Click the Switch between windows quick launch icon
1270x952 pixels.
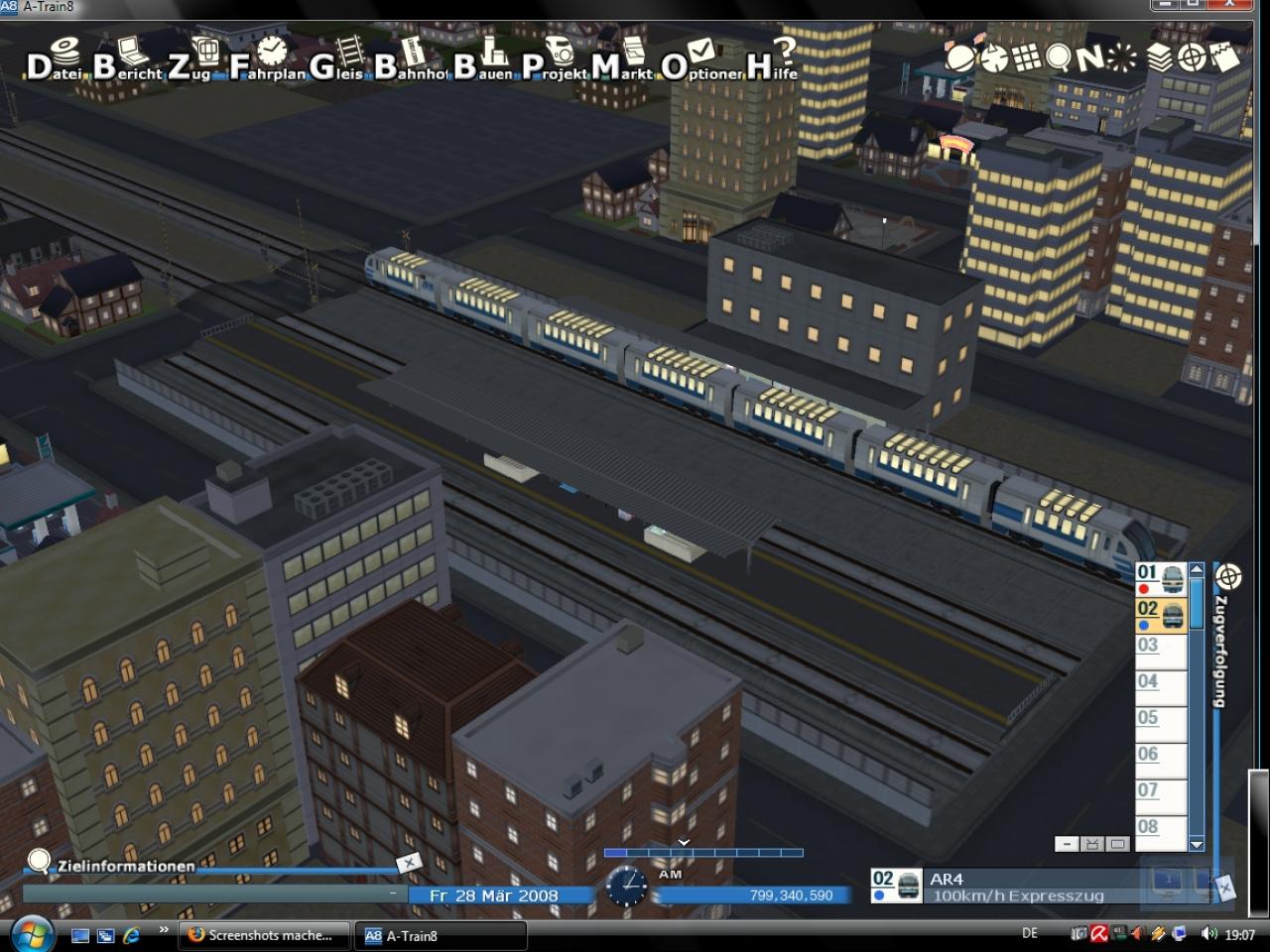105,935
